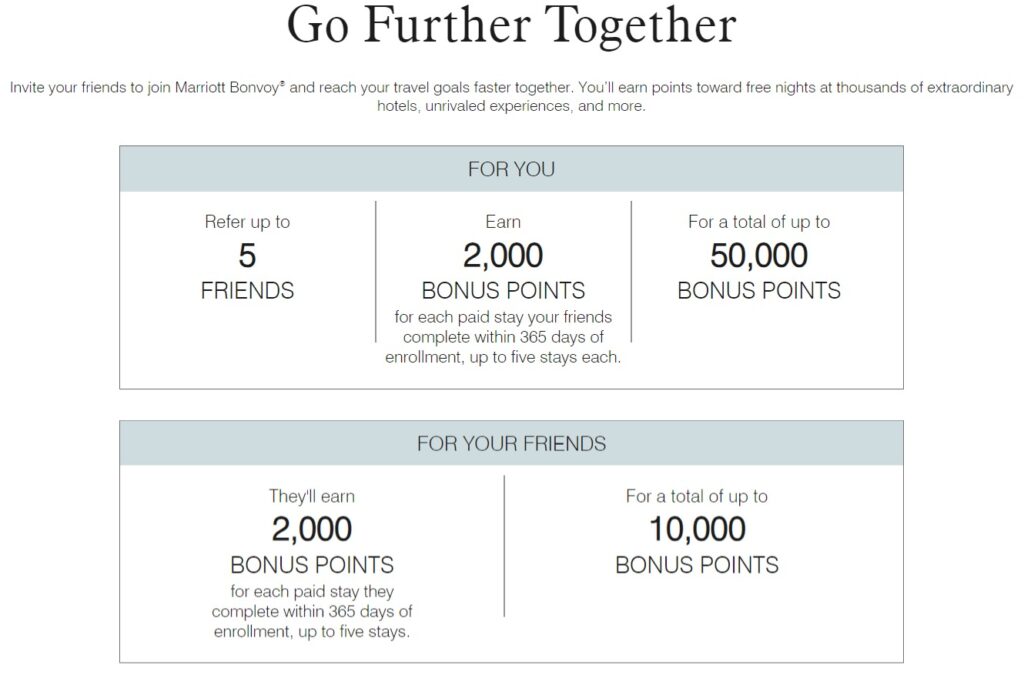Click the "FRIENDS" label under the 5
The image size is (1024, 675).
coord(247,291)
